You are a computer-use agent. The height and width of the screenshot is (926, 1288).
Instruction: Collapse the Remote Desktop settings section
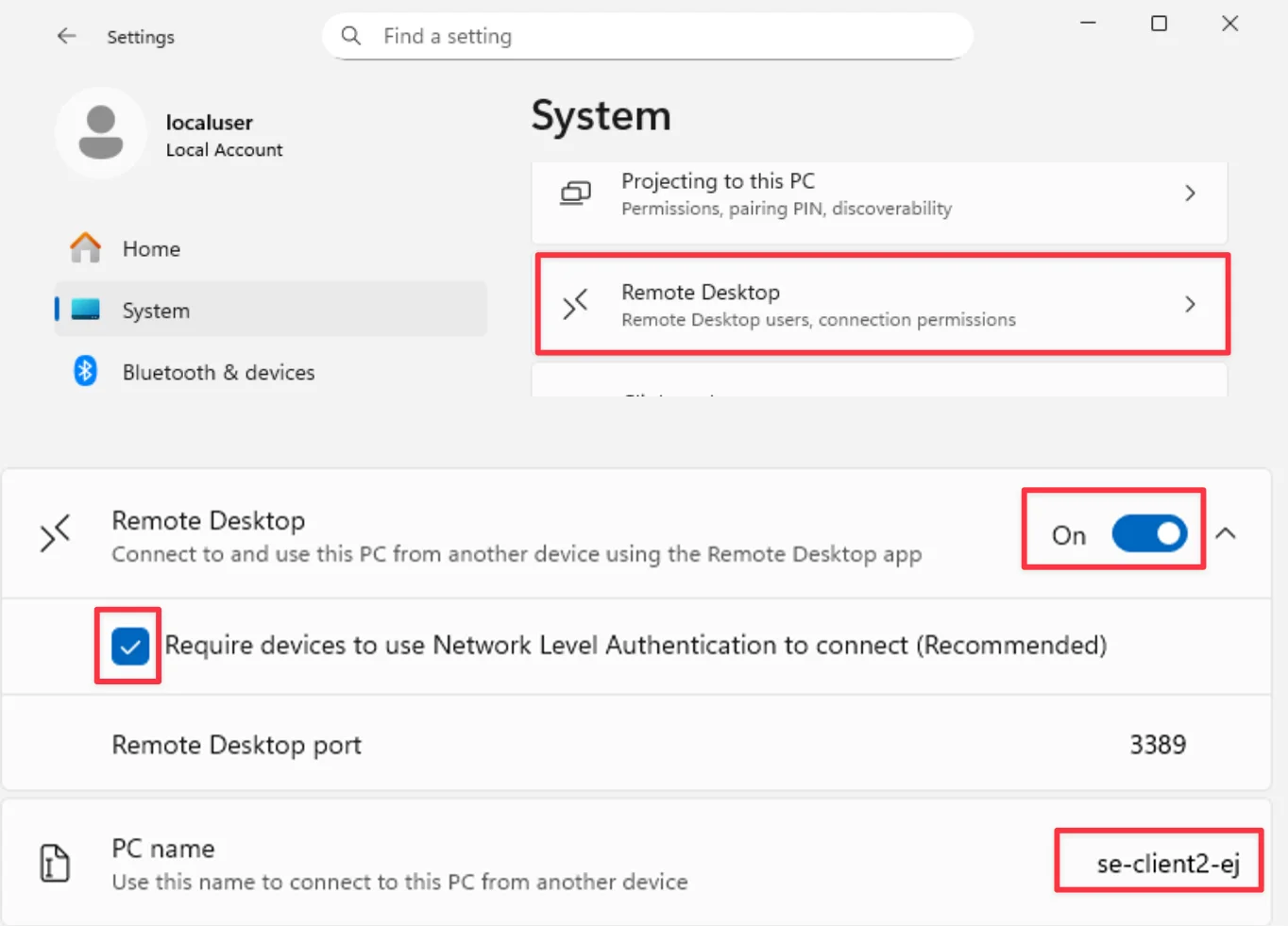pyautogui.click(x=1227, y=533)
